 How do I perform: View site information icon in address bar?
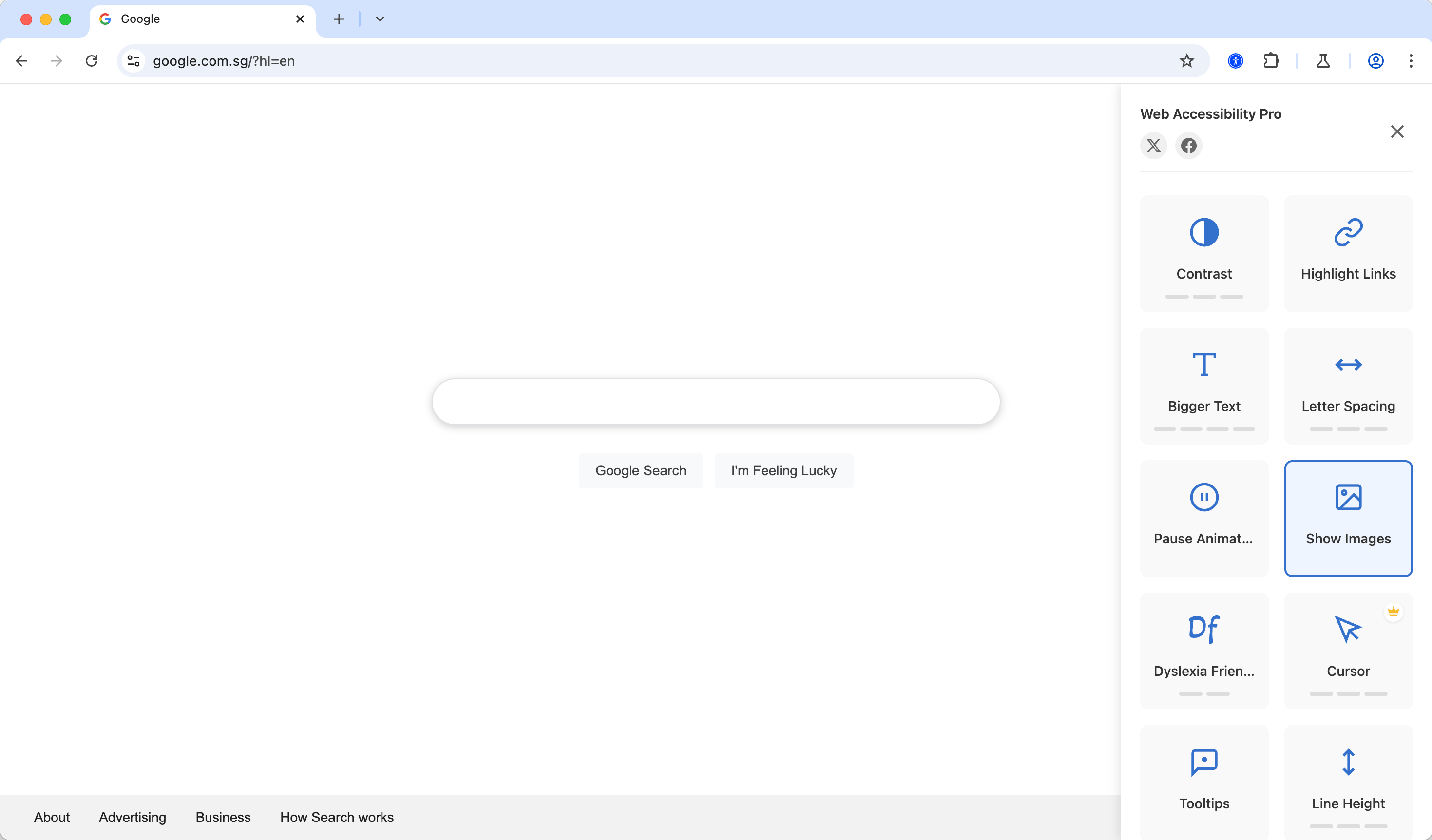[134, 61]
